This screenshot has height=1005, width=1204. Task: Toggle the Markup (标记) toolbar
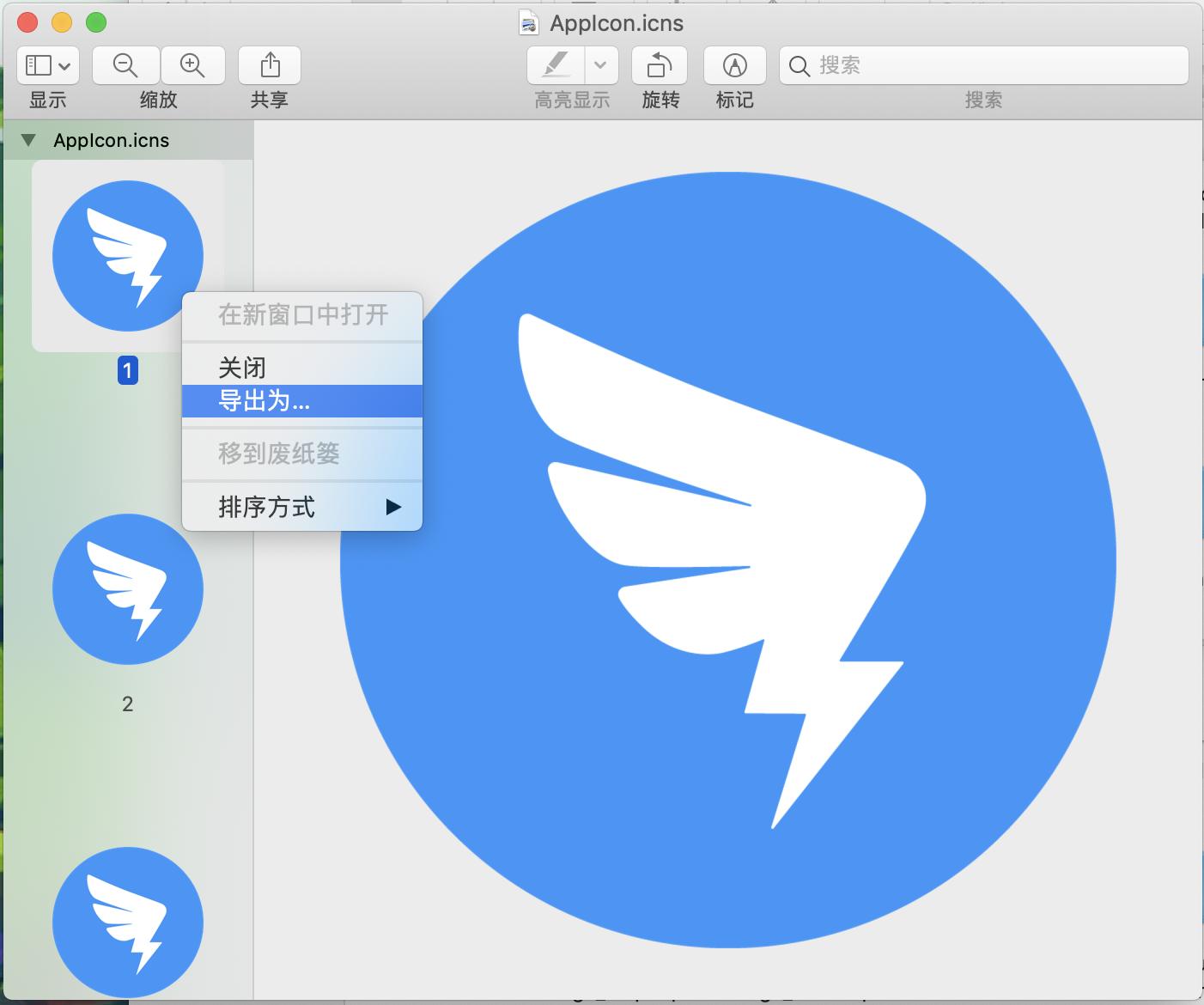click(735, 65)
